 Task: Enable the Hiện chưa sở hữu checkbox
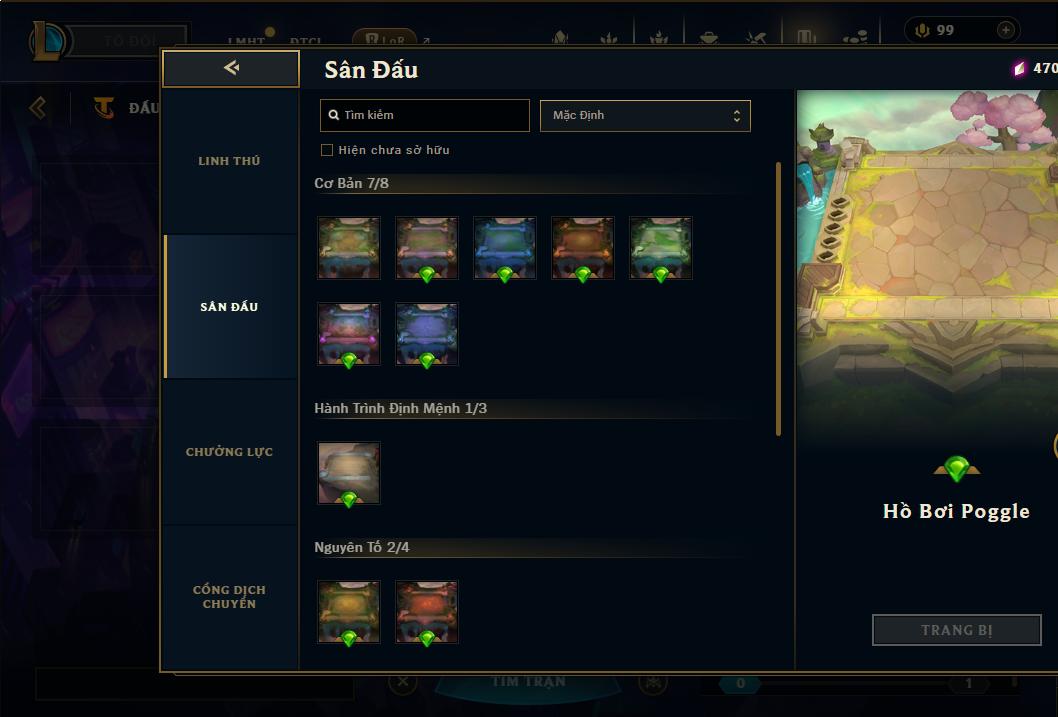[x=327, y=150]
